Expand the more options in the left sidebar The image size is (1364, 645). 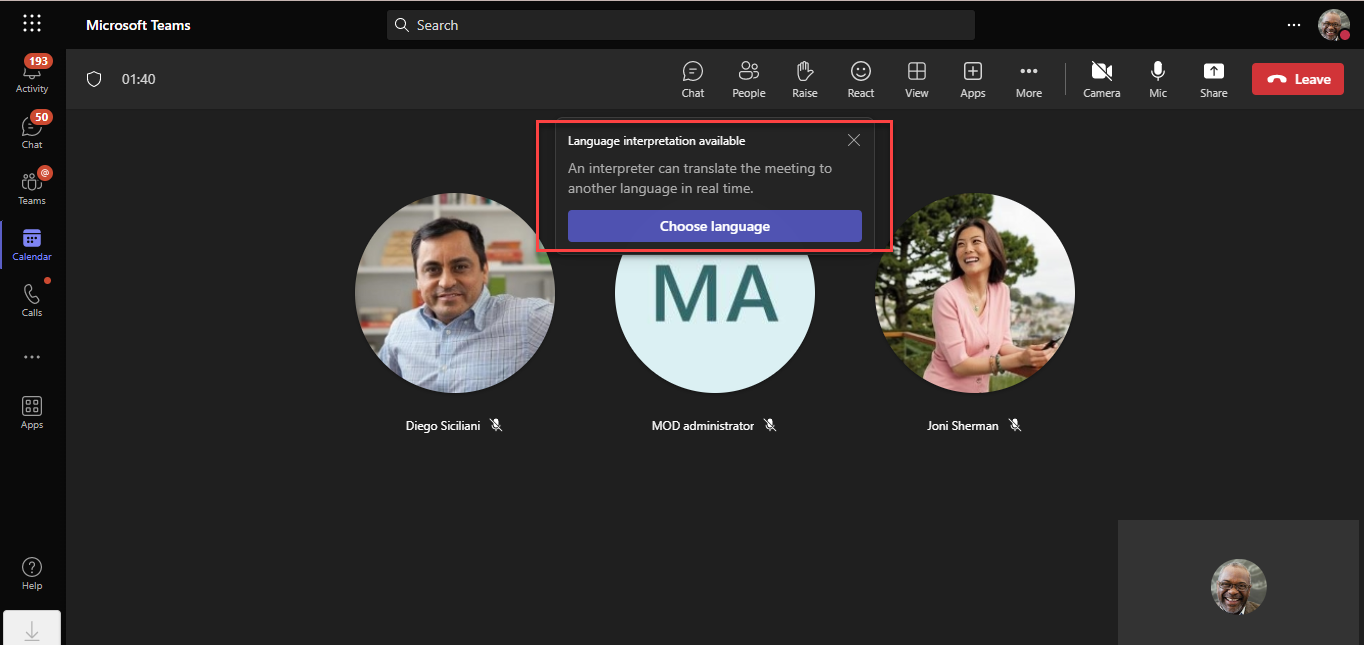31,357
